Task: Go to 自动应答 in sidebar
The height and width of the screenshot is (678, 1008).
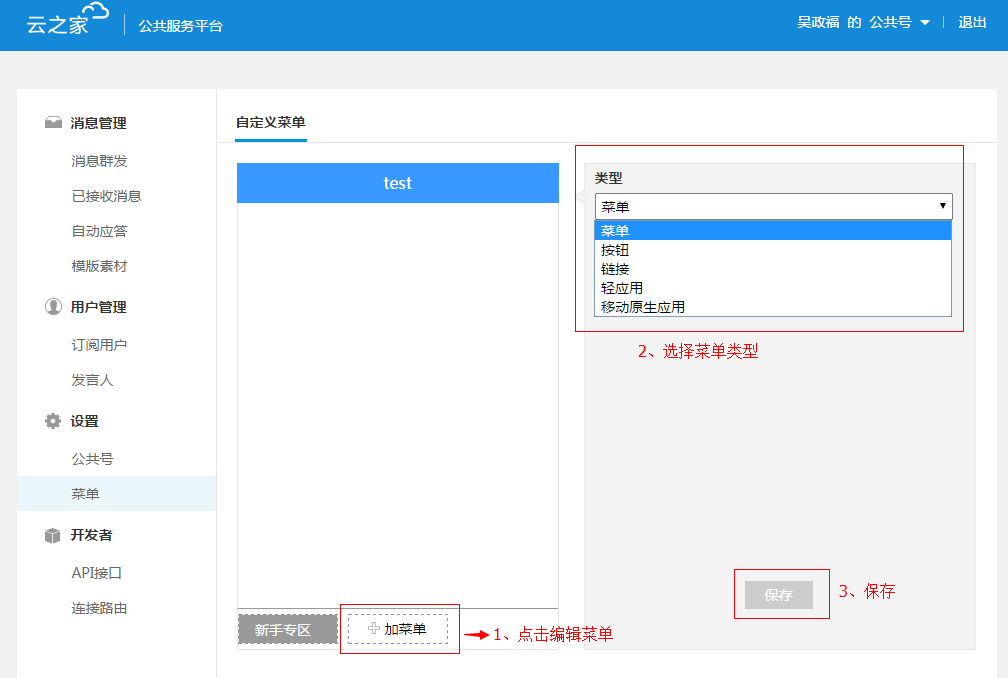Action: [x=99, y=231]
